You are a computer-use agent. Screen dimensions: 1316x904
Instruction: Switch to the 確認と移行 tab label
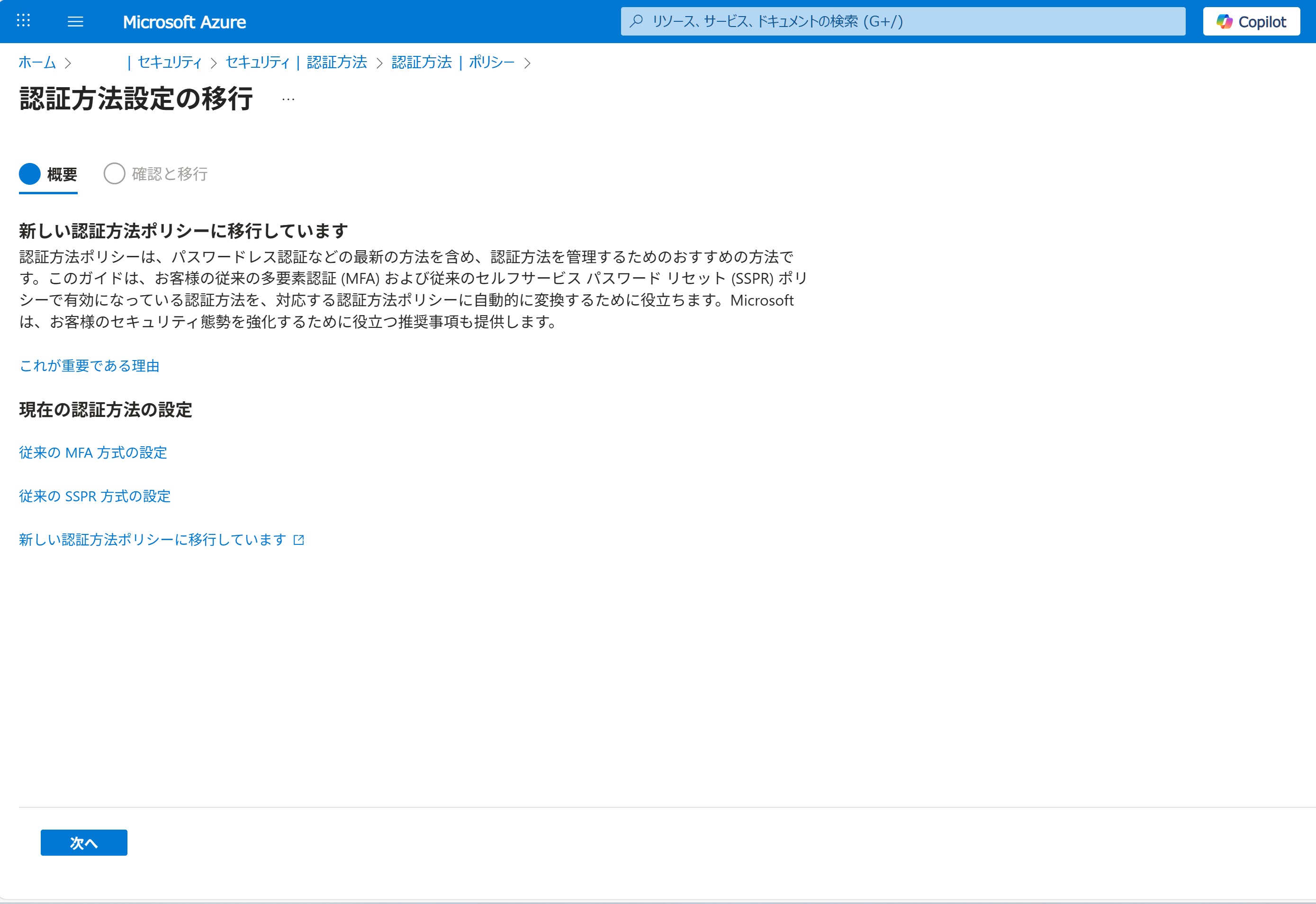click(x=170, y=174)
